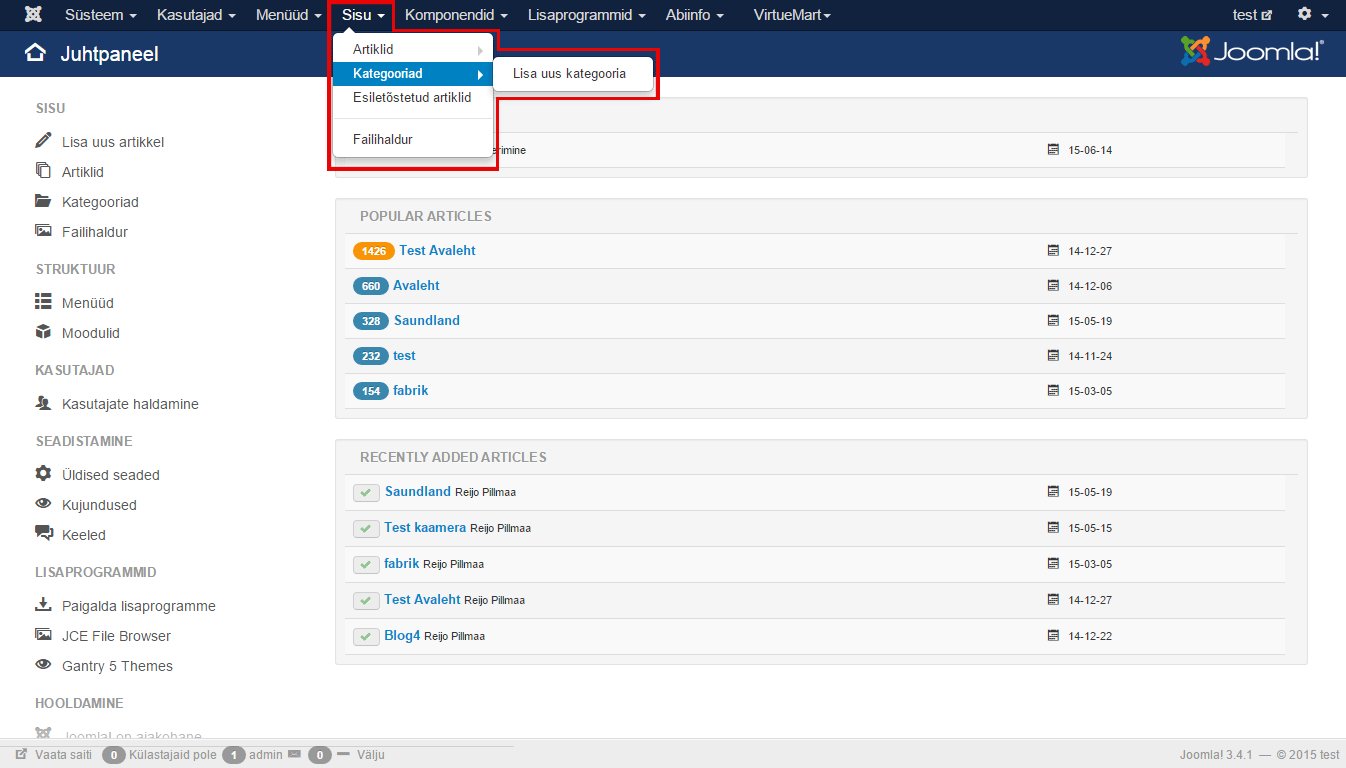Screen dimensions: 1346x768
Task: Click the Välju logout link
Action: coord(370,755)
